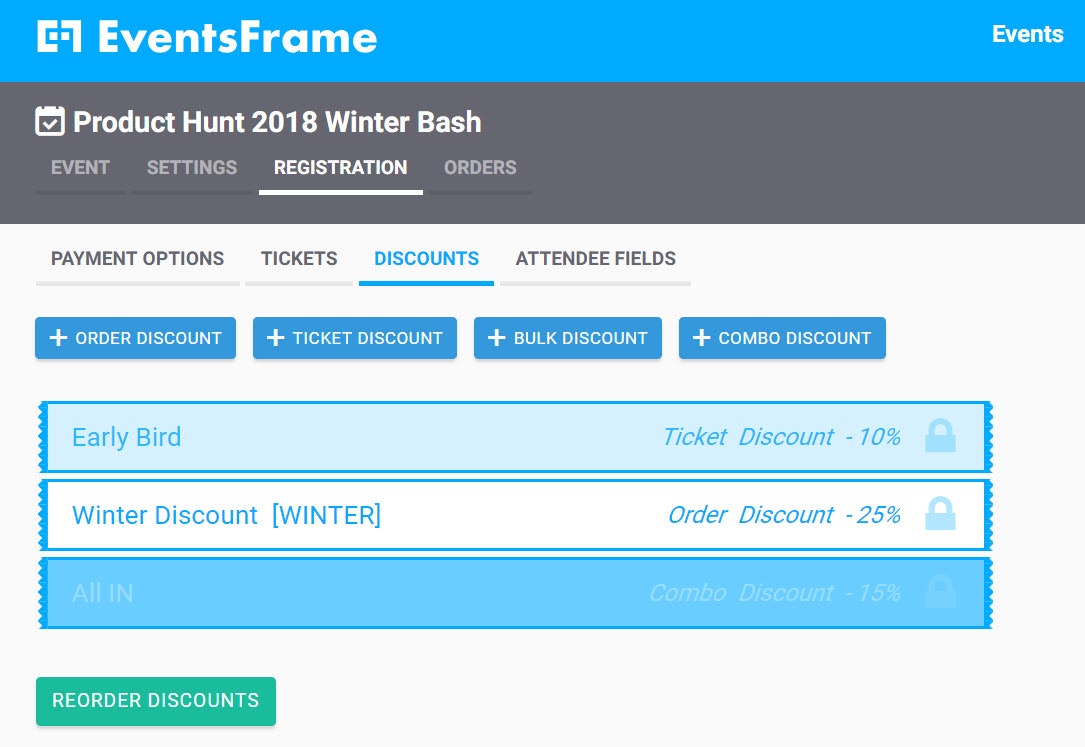
Task: Click the calendar icon beside the event title
Action: (x=48, y=120)
